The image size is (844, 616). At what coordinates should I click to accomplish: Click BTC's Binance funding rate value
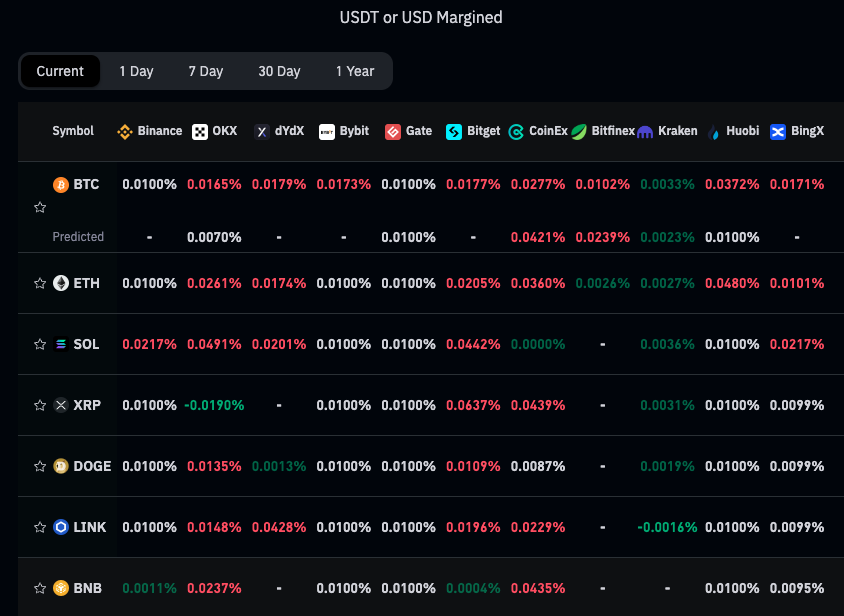point(148,184)
